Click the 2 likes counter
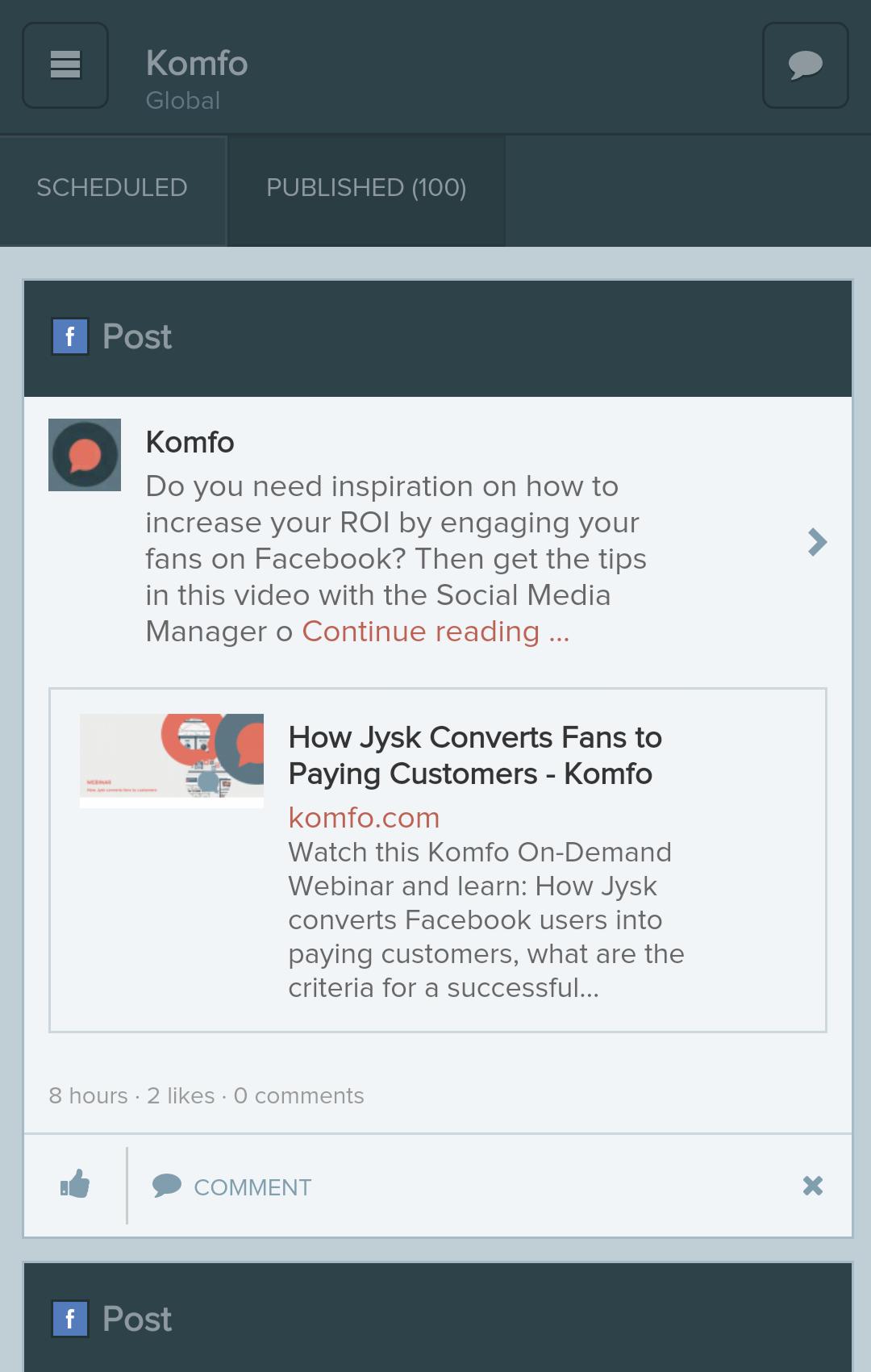Image resolution: width=871 pixels, height=1372 pixels. (182, 1095)
